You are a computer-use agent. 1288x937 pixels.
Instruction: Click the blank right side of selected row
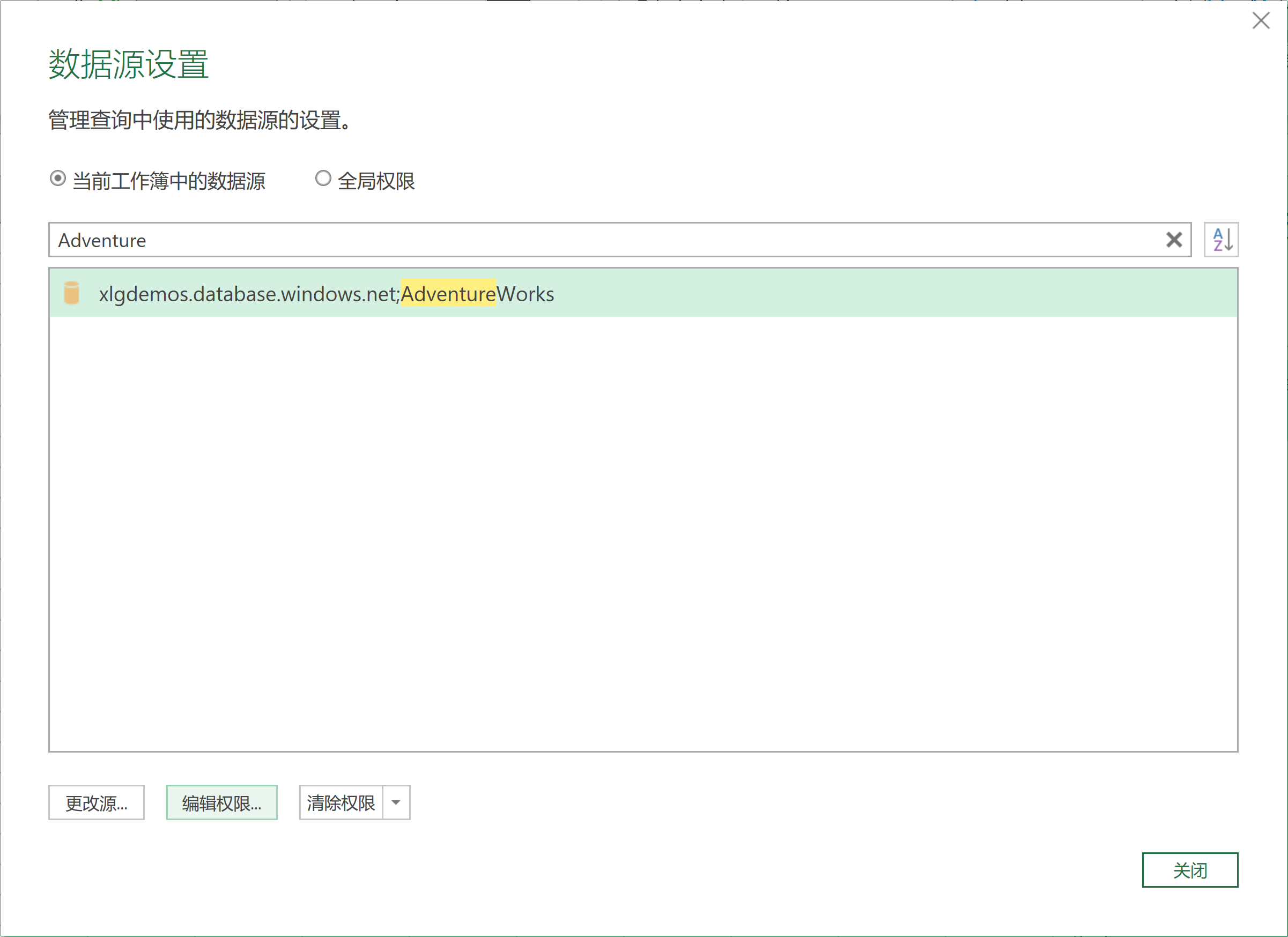(909, 293)
